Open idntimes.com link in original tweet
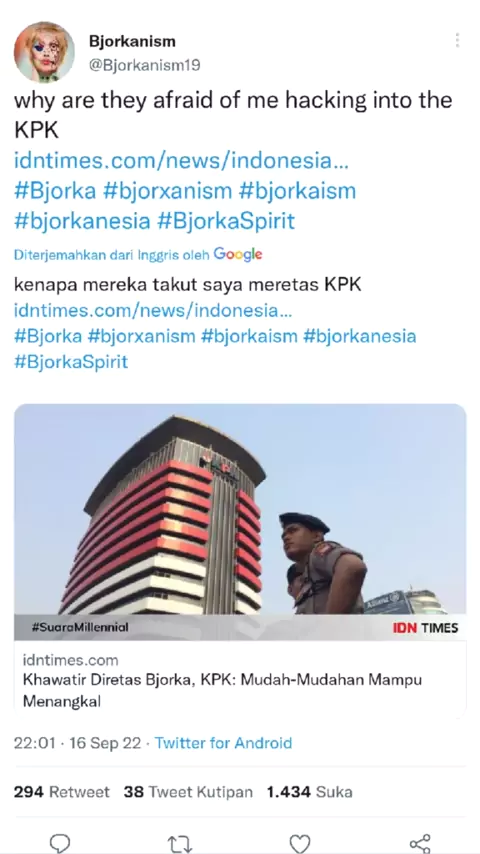The image size is (480, 854). pos(181,161)
